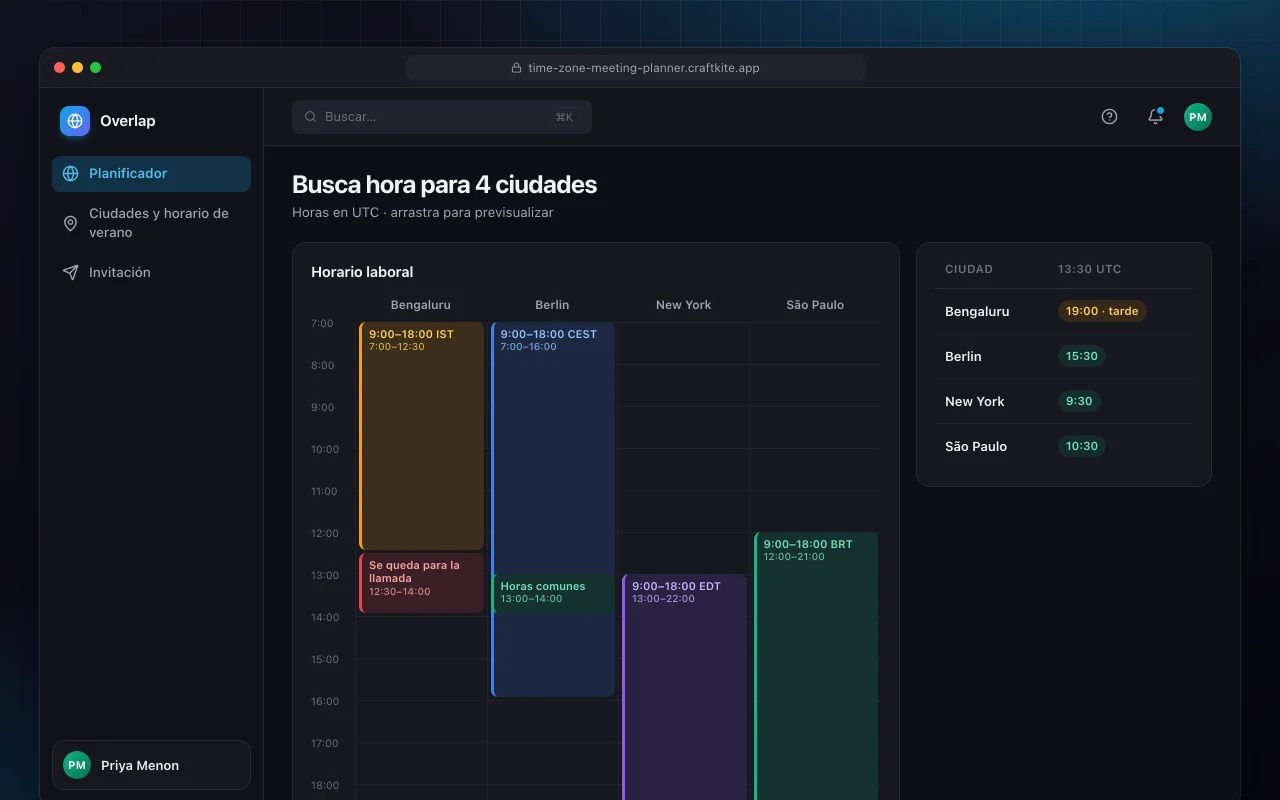Click the CIUDAD table header

click(969, 269)
